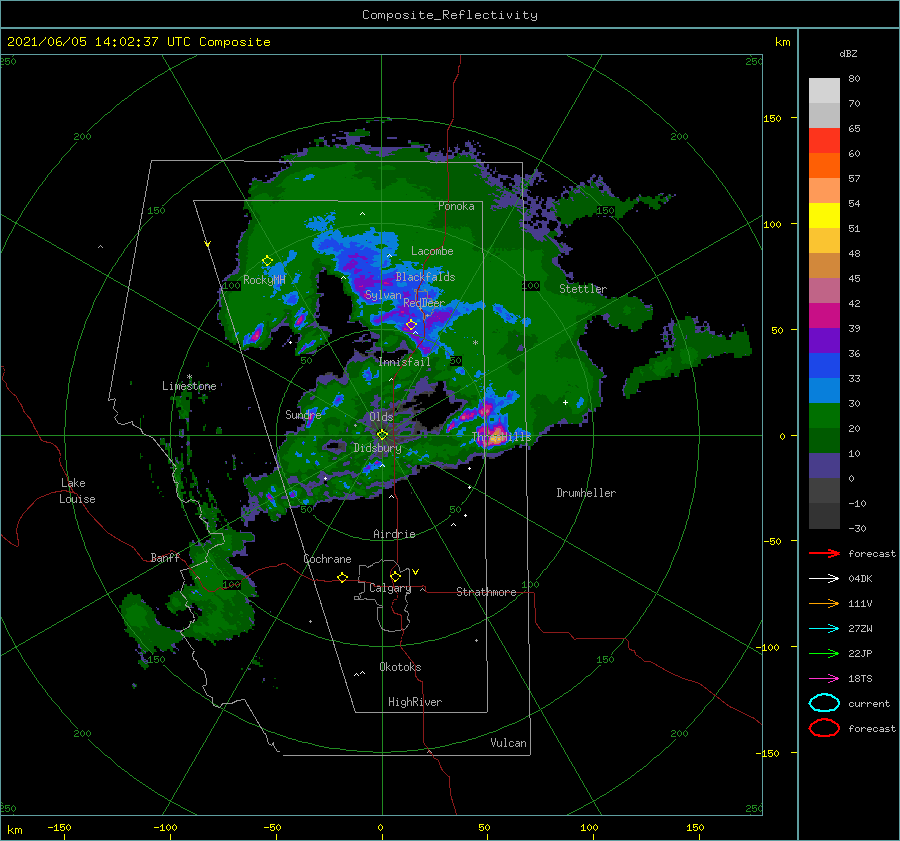Click the Composite_Reflectivity title
This screenshot has height=841, width=900.
pos(449,15)
